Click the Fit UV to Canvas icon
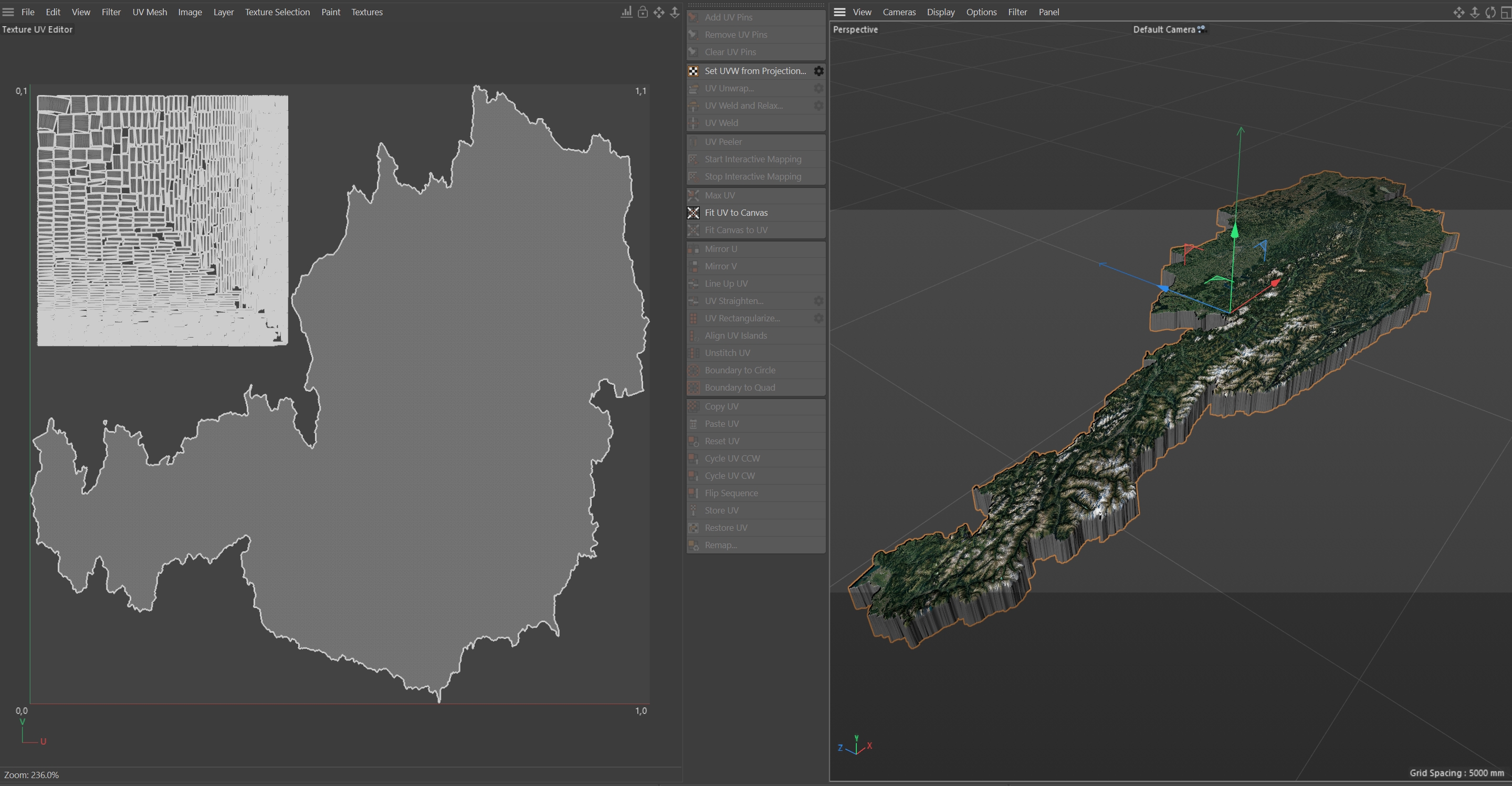Image resolution: width=1512 pixels, height=786 pixels. (693, 213)
